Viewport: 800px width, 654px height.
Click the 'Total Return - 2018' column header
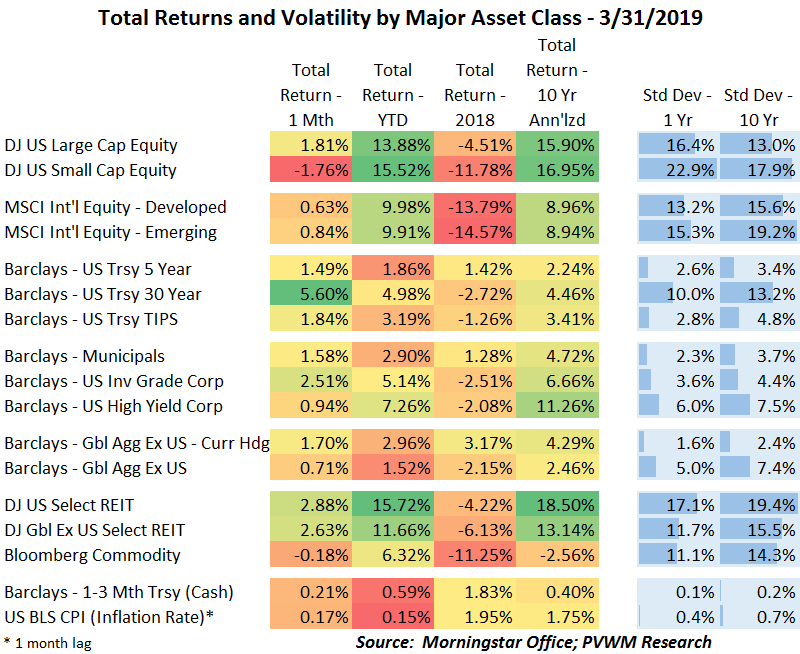point(475,95)
